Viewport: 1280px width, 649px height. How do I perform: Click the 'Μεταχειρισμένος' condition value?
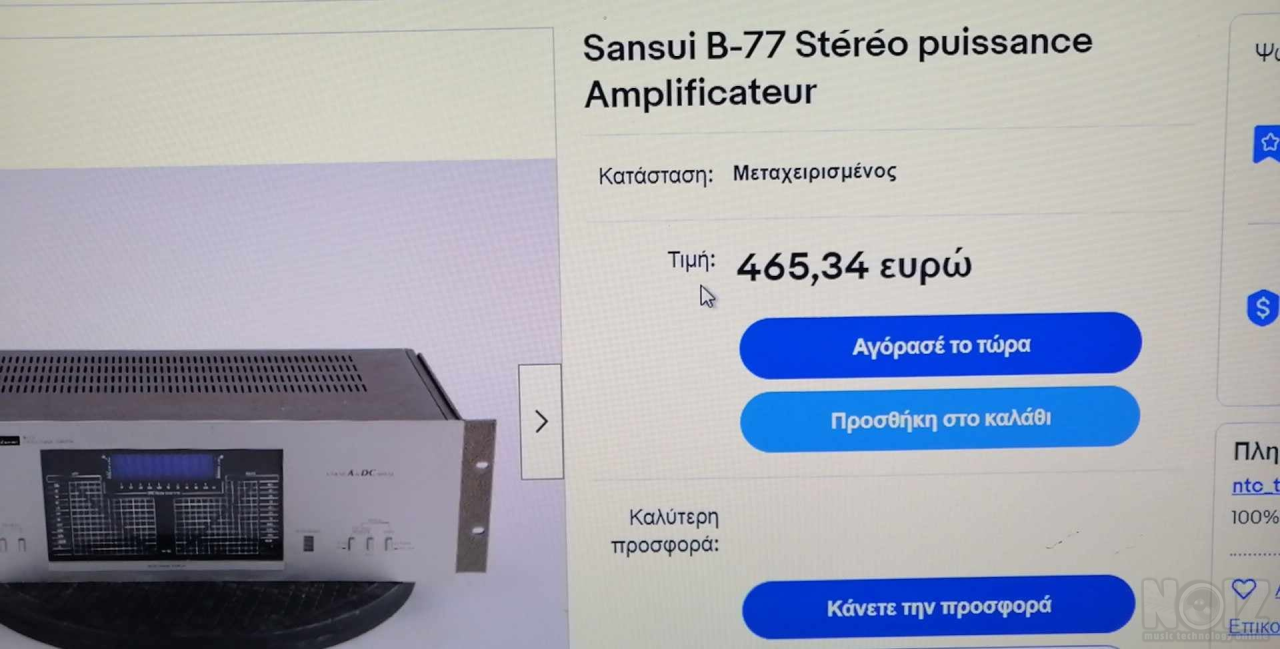click(x=814, y=172)
